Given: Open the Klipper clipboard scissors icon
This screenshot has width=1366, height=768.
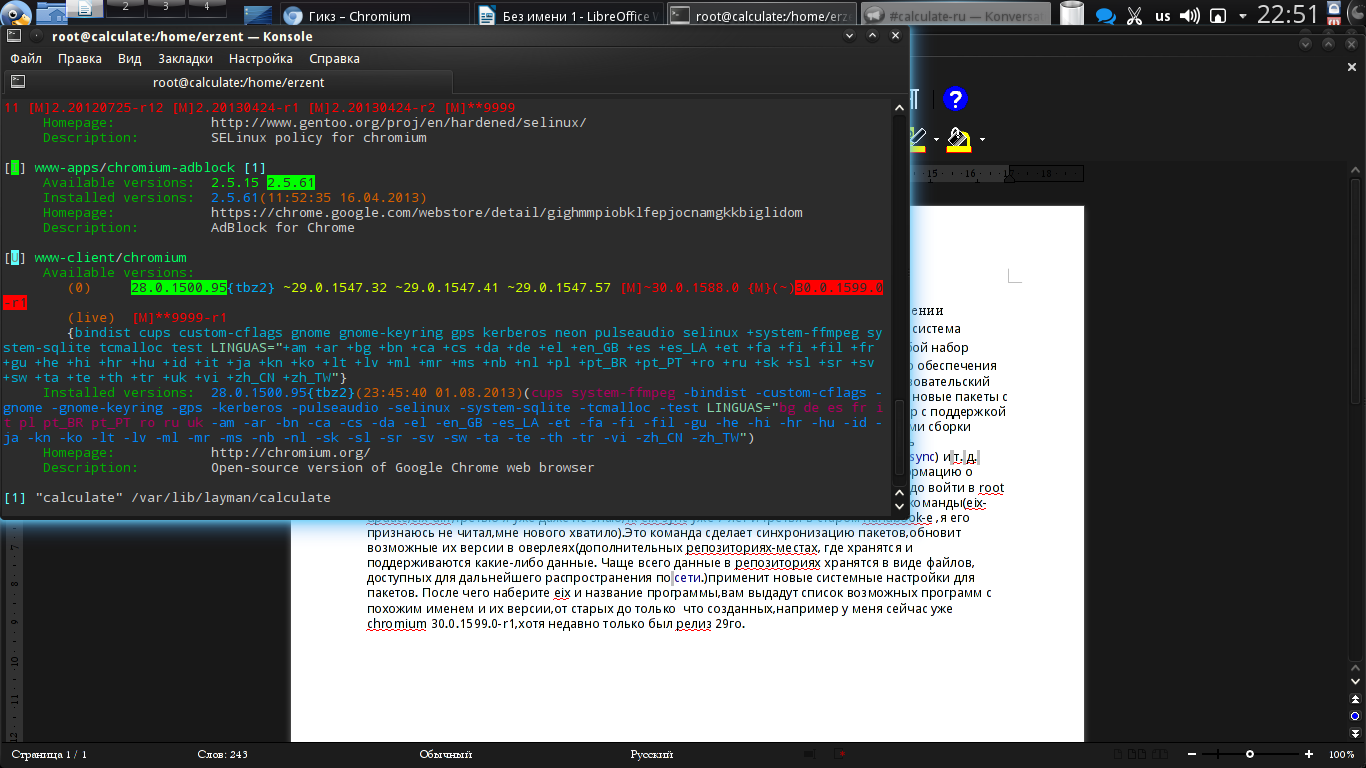Looking at the screenshot, I should pos(1134,15).
